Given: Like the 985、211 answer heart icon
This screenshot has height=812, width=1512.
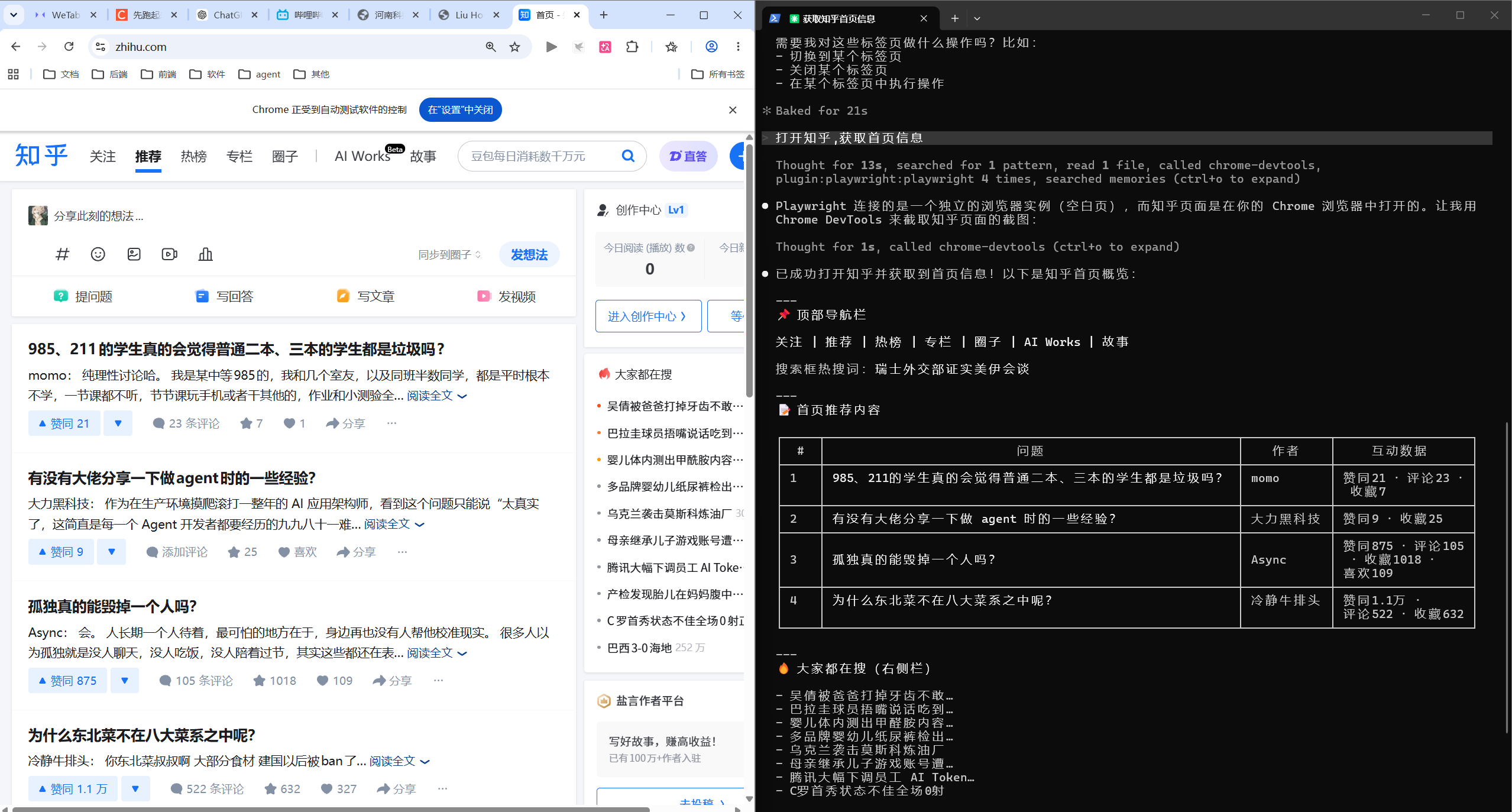Looking at the screenshot, I should coord(294,423).
